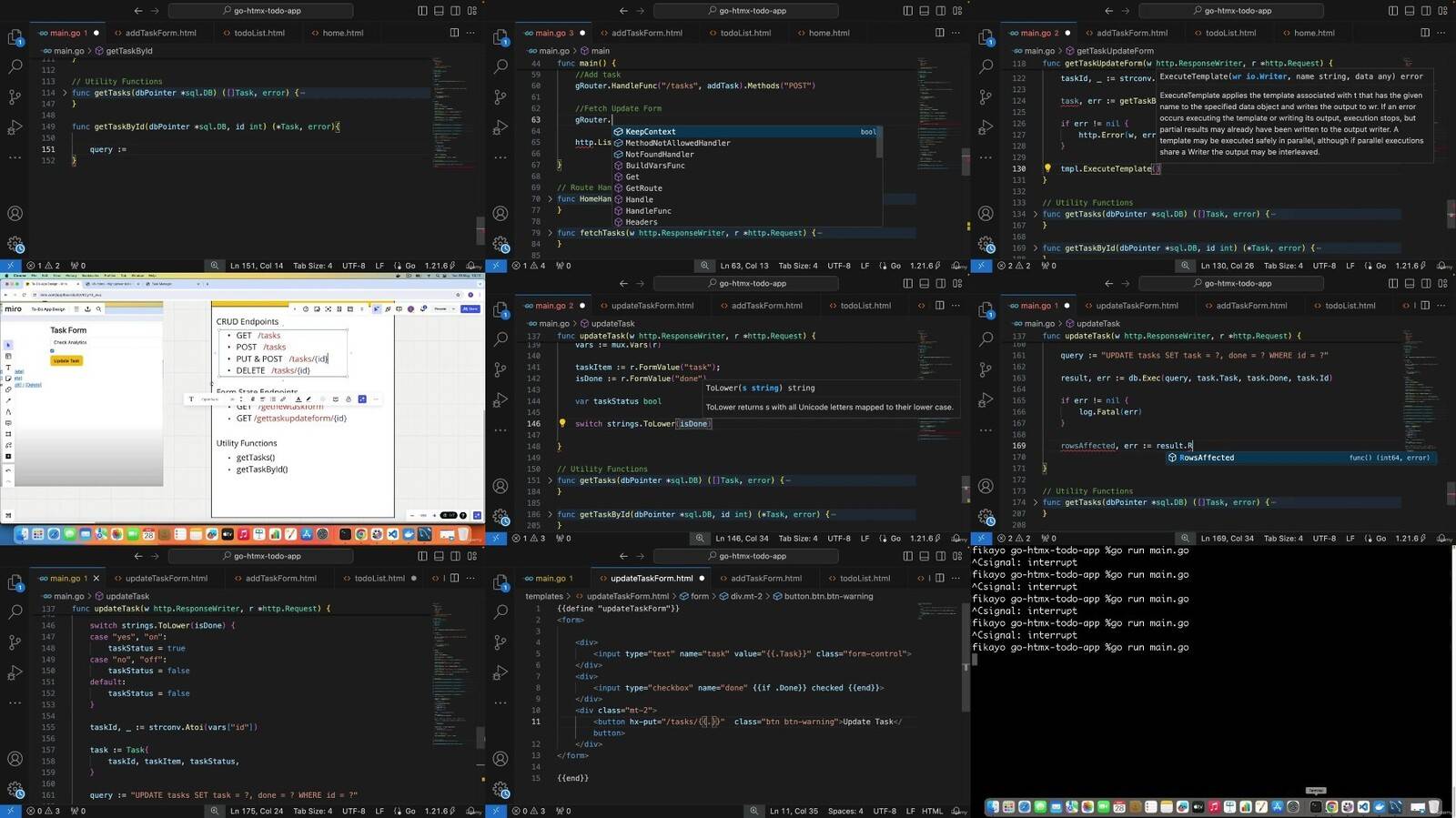This screenshot has width=1456, height=818.
Task: Select Miro's sticky note tool
Action: click(x=8, y=379)
